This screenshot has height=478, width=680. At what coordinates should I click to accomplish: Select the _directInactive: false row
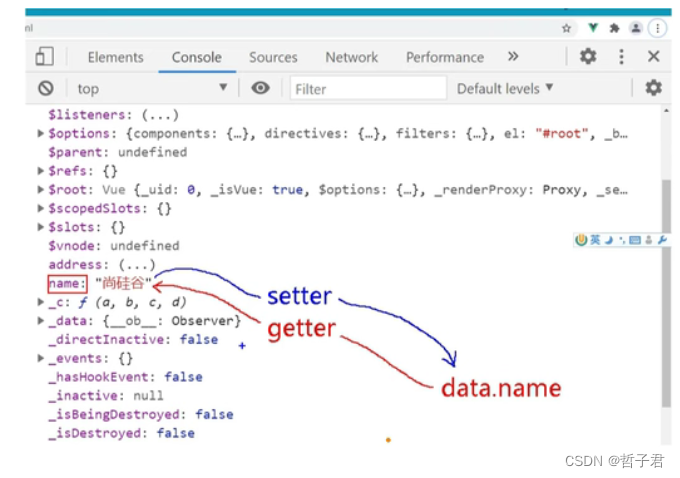133,340
